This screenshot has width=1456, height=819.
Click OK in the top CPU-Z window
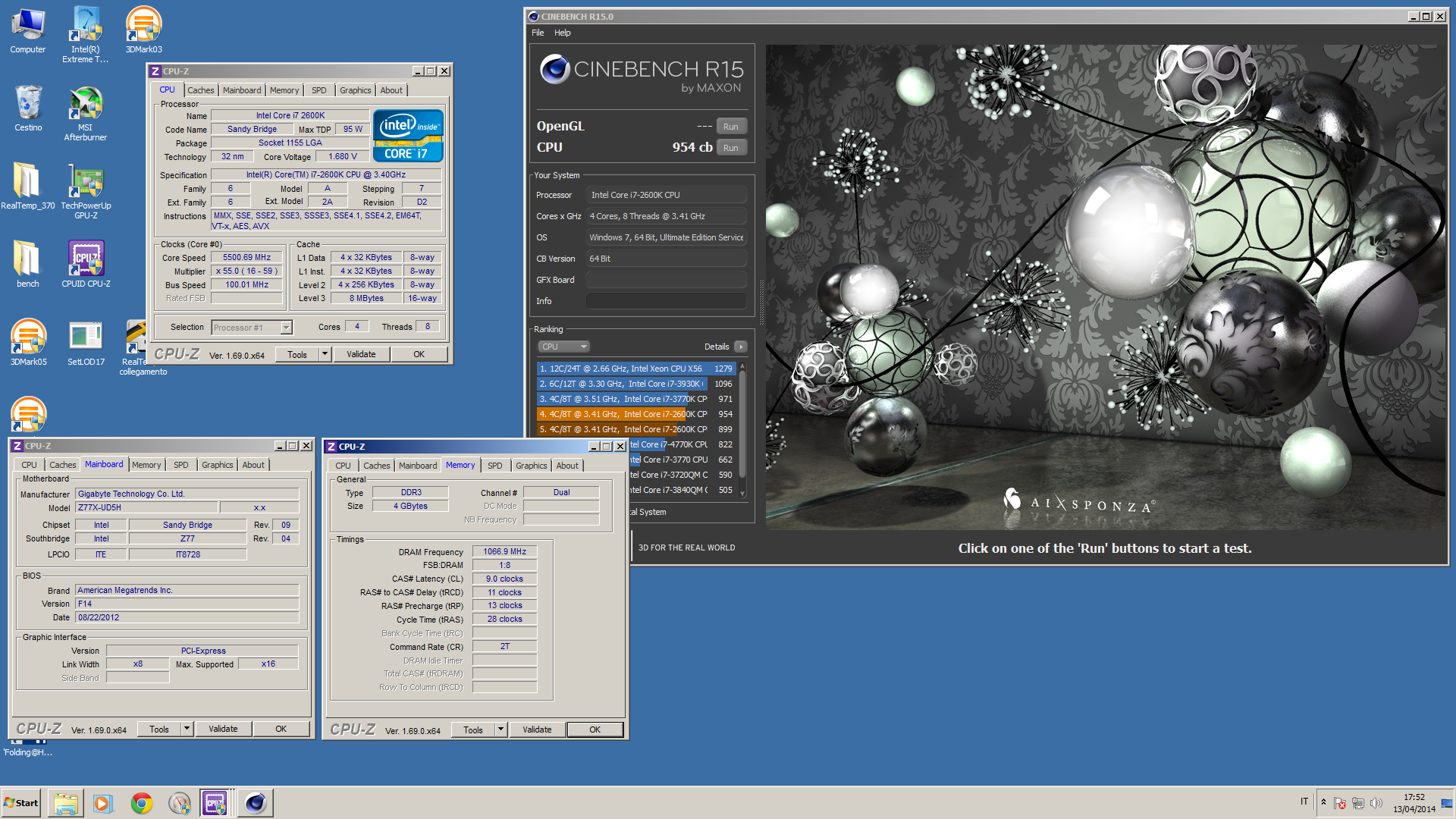coord(419,354)
